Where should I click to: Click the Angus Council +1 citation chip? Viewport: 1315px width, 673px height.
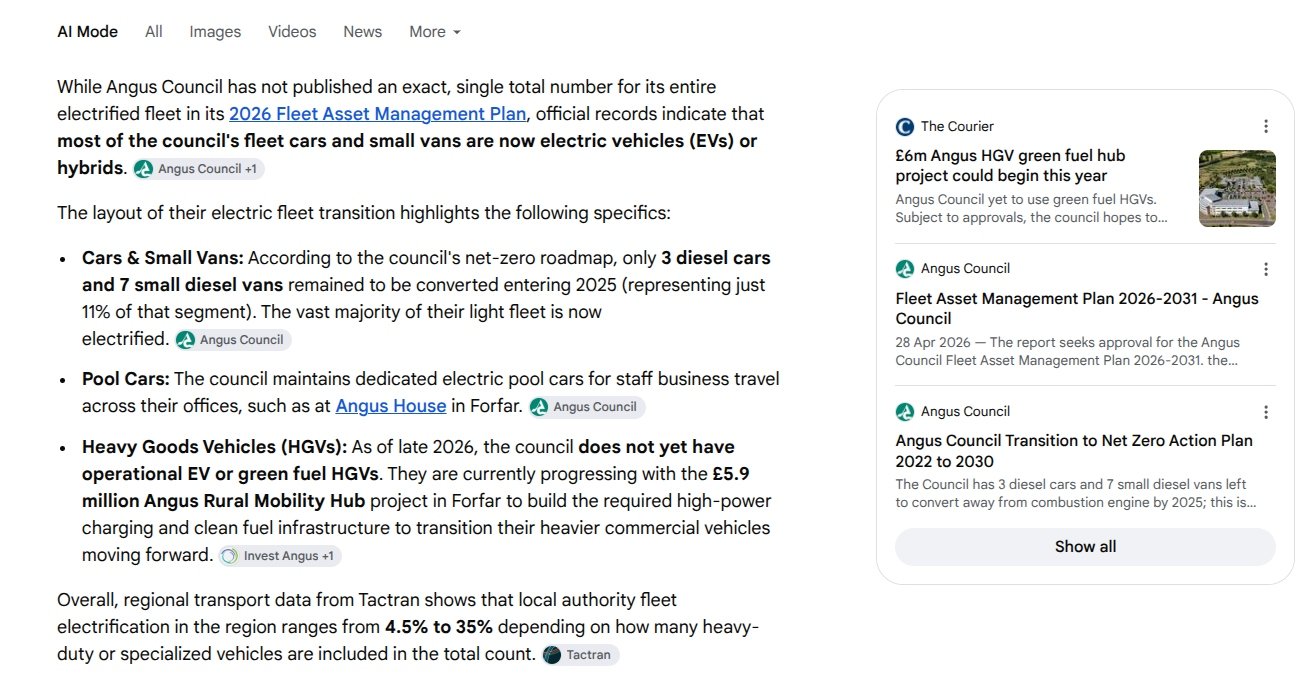(199, 169)
